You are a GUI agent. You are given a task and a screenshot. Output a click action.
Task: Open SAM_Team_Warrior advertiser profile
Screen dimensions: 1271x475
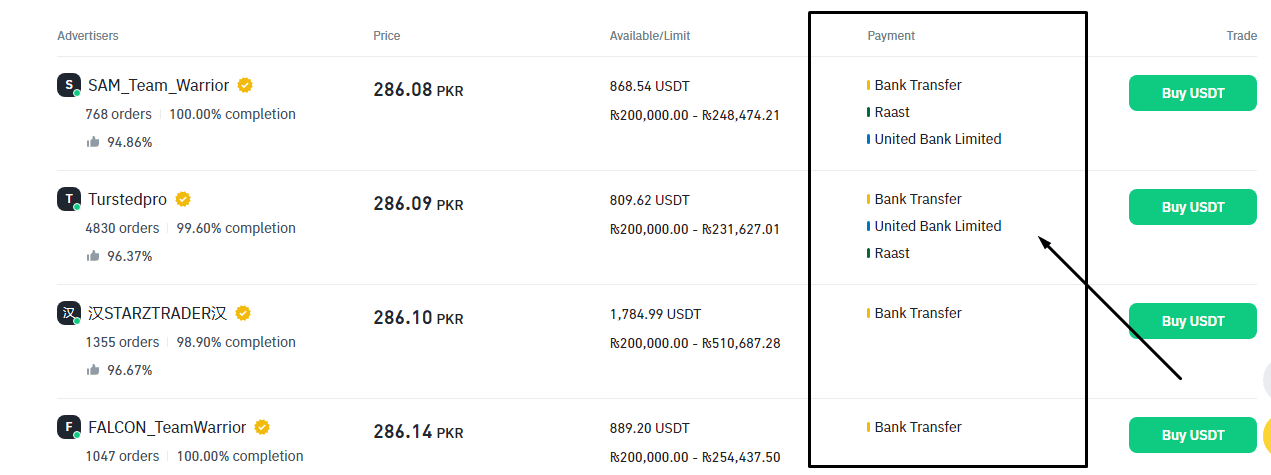pos(158,85)
